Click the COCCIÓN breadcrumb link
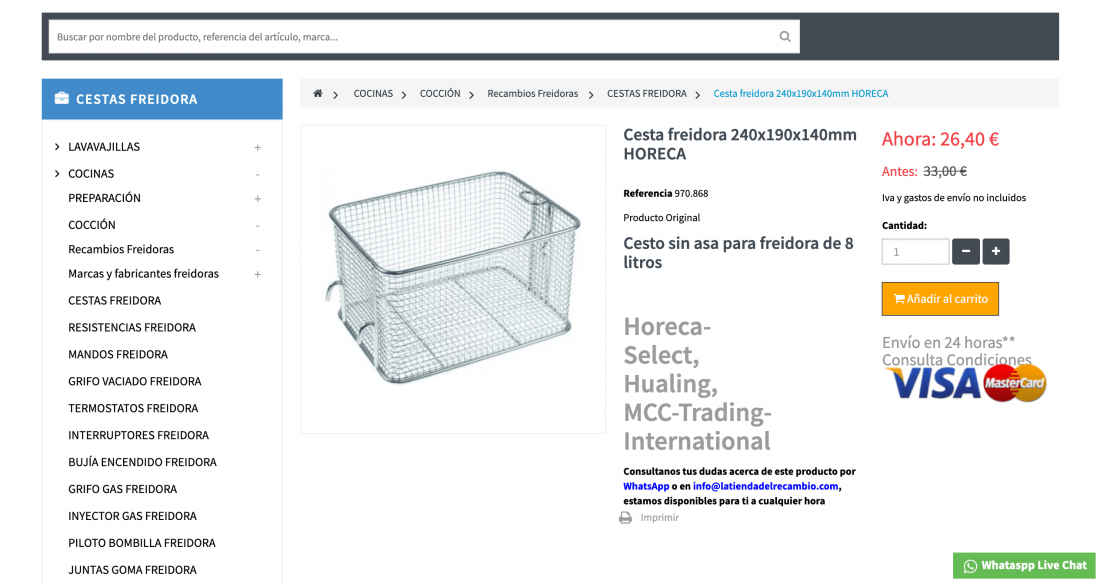 pyautogui.click(x=440, y=93)
